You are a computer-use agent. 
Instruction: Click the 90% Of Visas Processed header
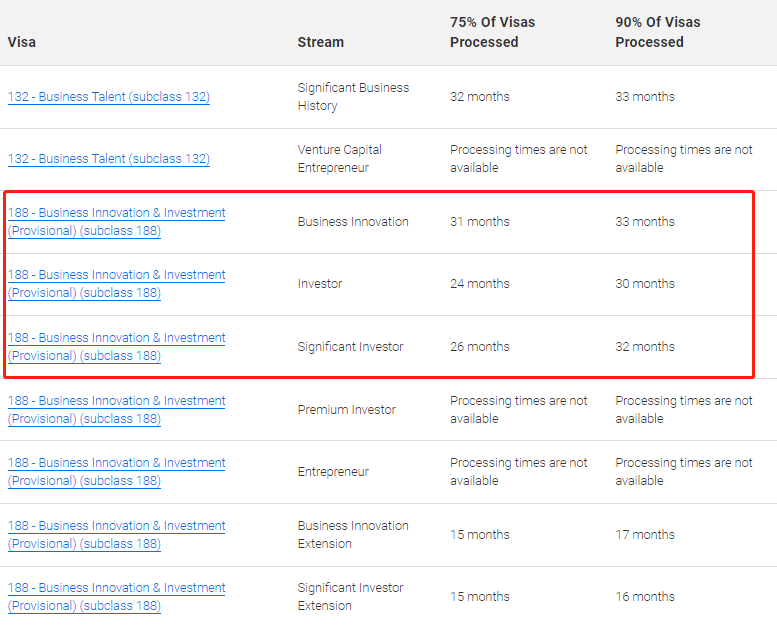[658, 32]
